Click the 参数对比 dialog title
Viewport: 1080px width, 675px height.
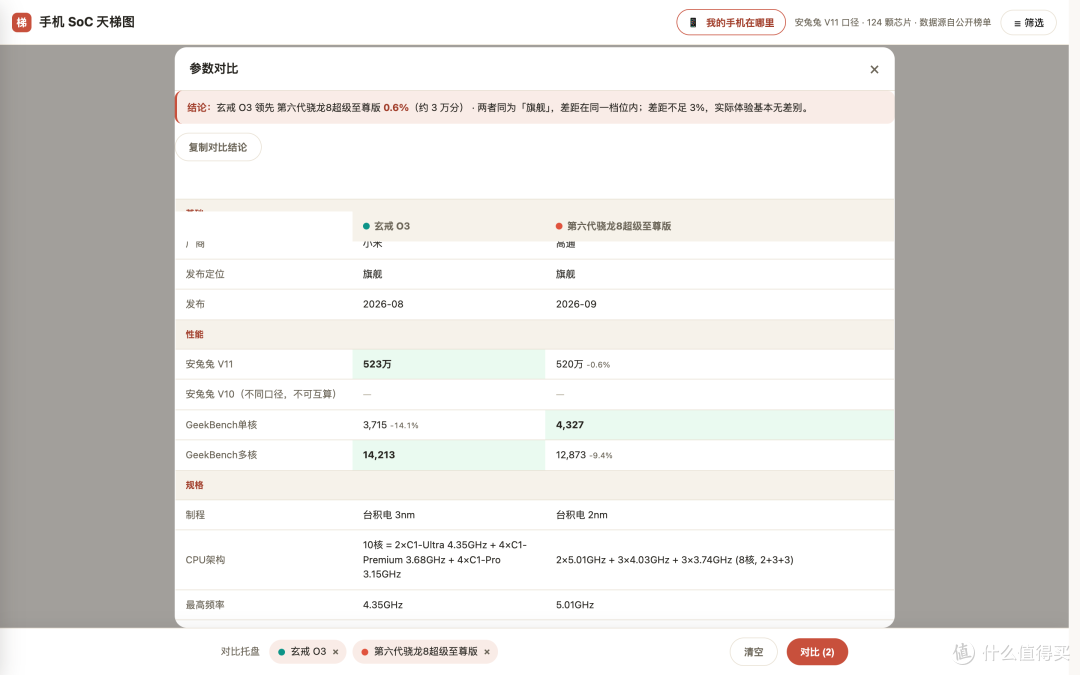coord(214,69)
